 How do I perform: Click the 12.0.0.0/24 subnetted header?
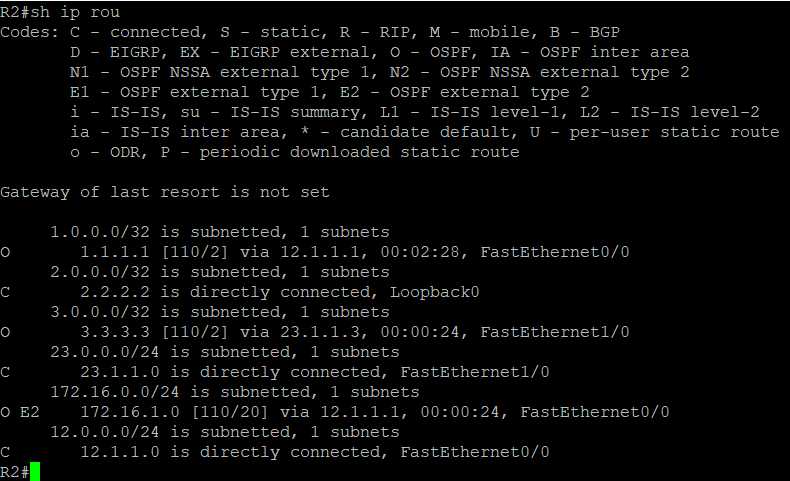point(225,432)
